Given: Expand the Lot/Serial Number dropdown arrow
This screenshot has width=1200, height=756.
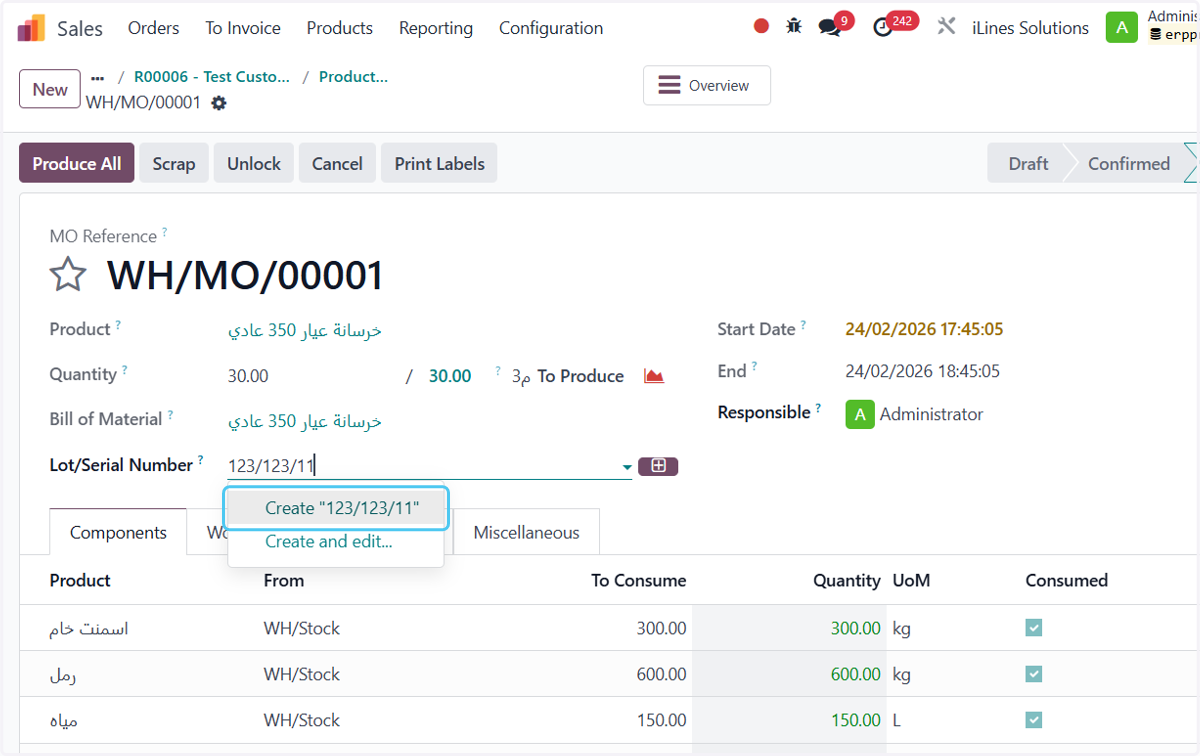Looking at the screenshot, I should tap(627, 467).
